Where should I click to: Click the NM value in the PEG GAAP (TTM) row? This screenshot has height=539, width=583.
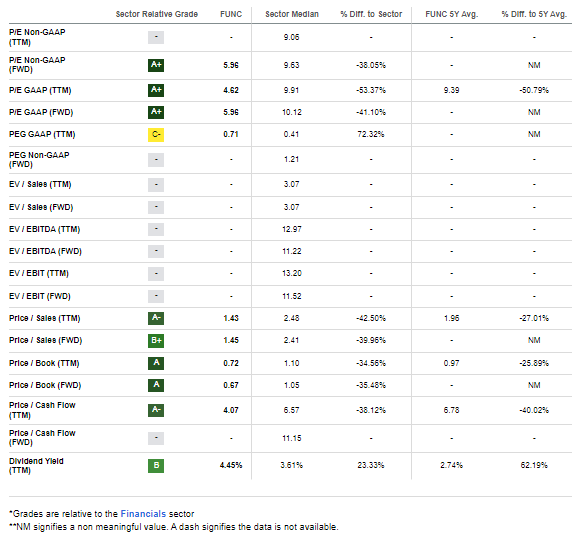point(534,134)
